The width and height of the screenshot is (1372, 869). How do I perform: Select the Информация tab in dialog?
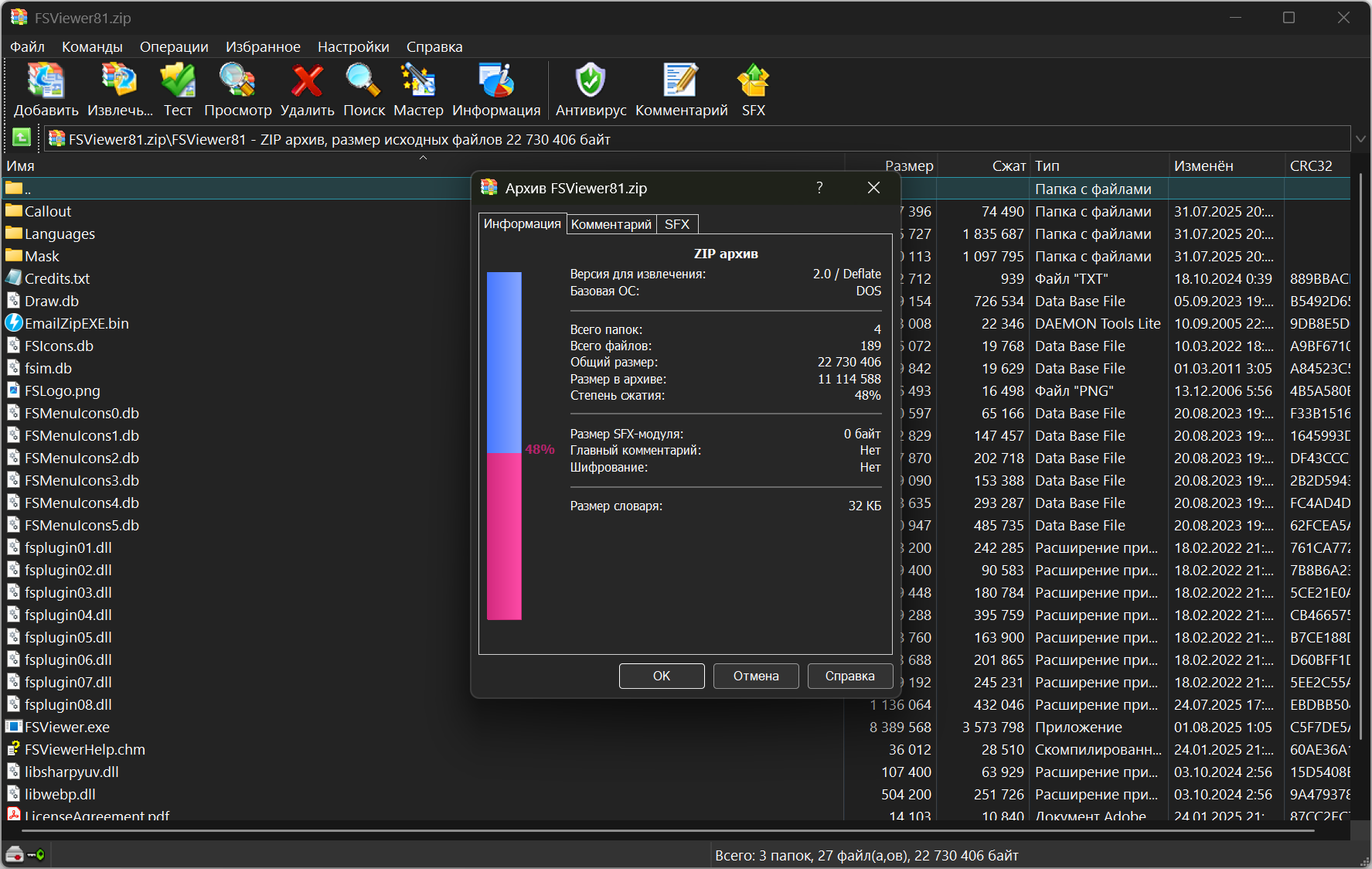(x=523, y=223)
